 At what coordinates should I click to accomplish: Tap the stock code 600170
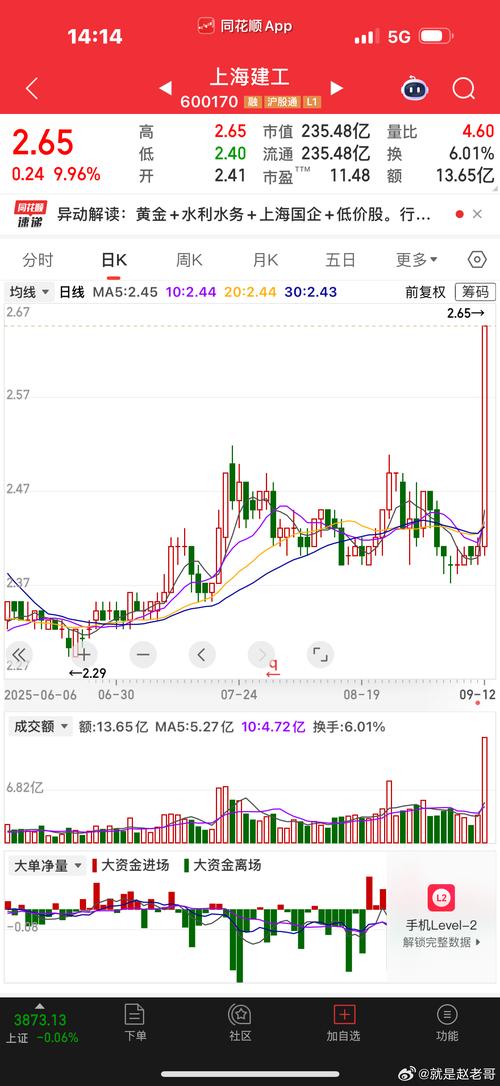209,103
